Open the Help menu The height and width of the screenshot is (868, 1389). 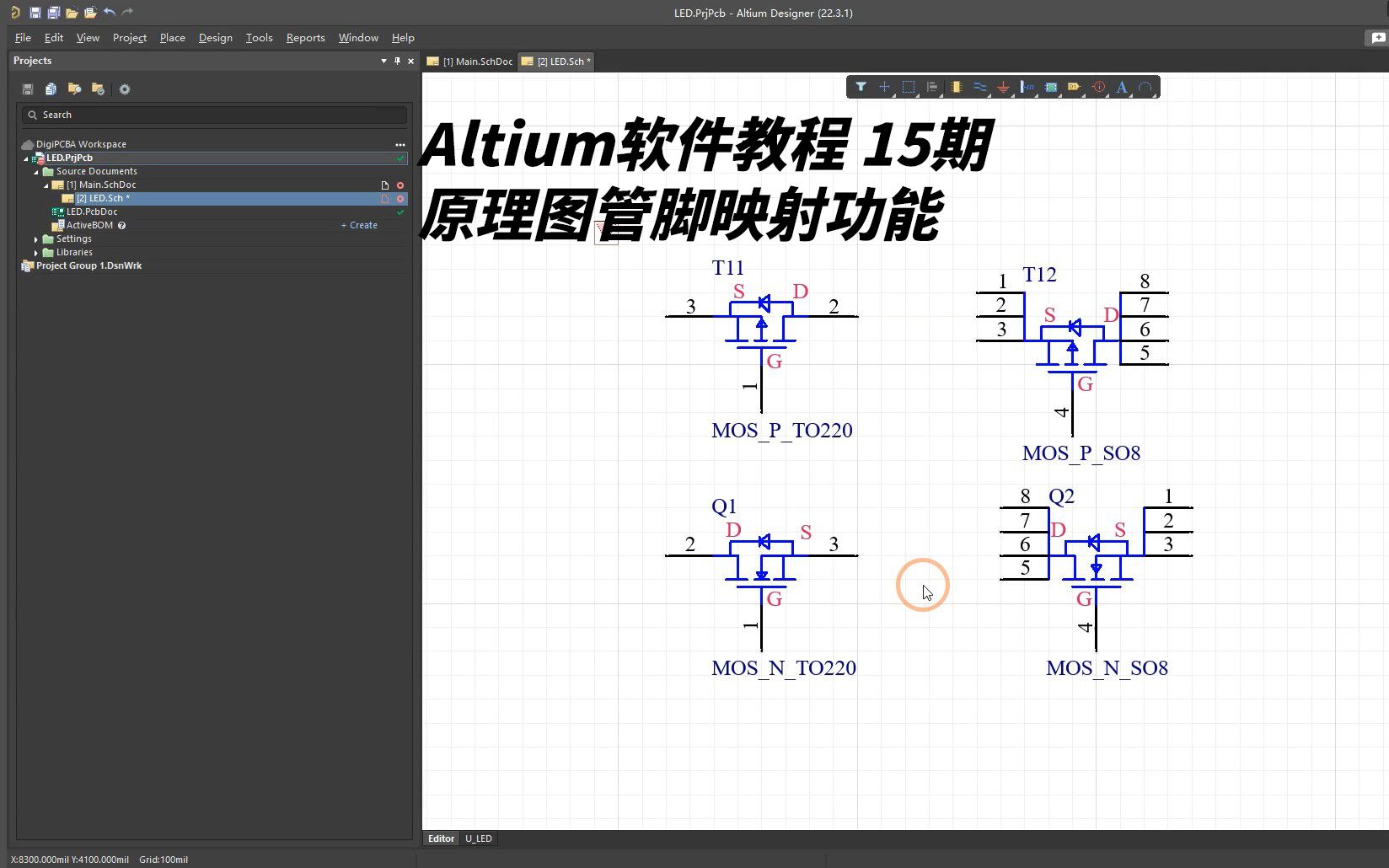click(403, 38)
